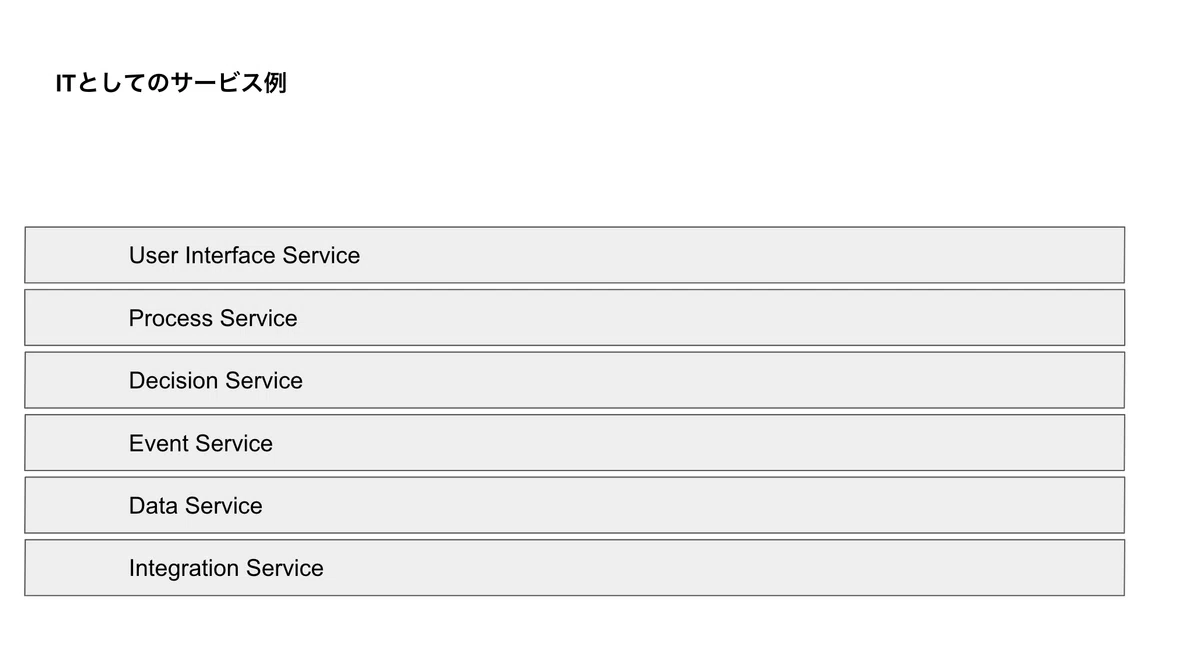The height and width of the screenshot is (672, 1200).
Task: Click the word "Process"
Action: pyautogui.click(x=171, y=318)
